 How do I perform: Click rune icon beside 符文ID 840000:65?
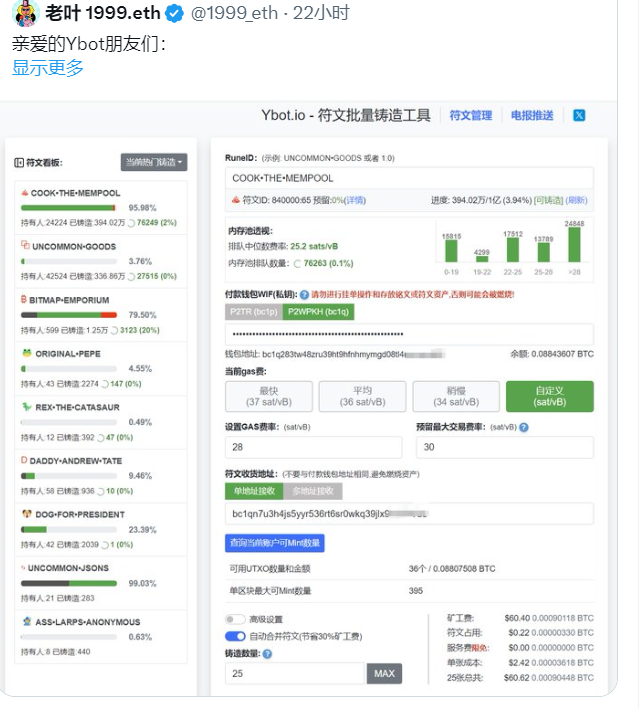[236, 200]
